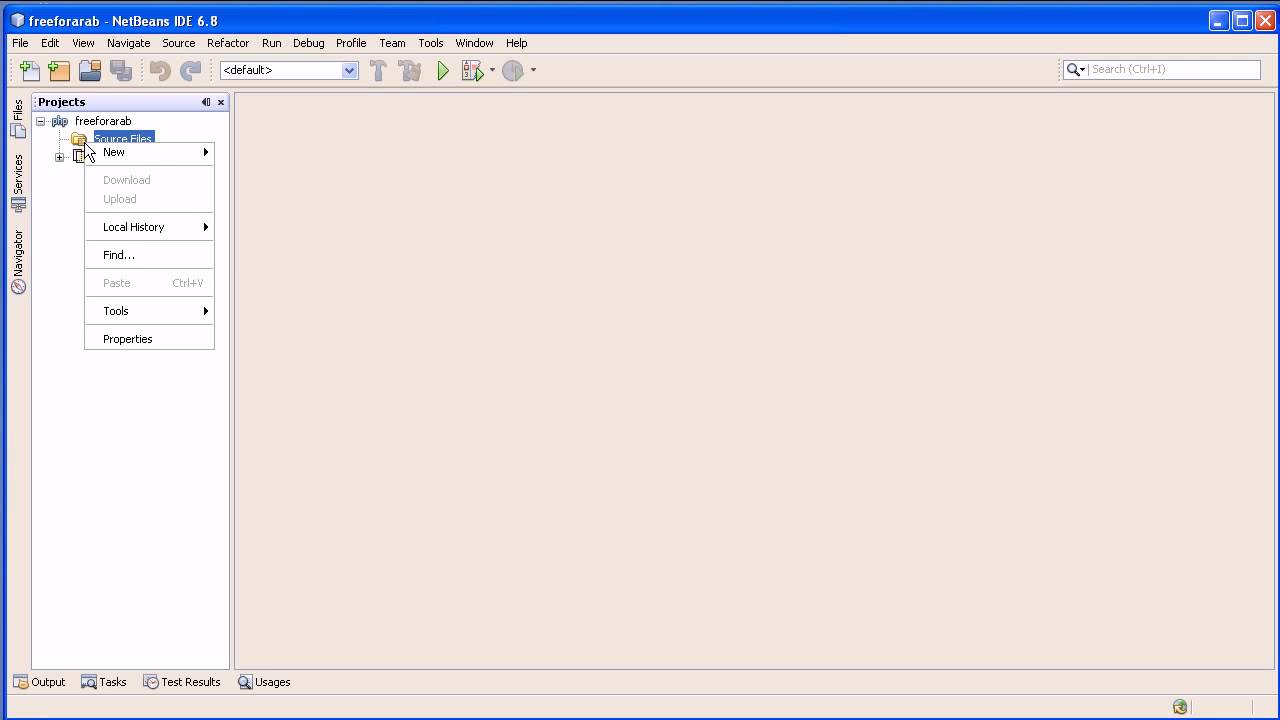Minimize the Projects panel

[206, 102]
